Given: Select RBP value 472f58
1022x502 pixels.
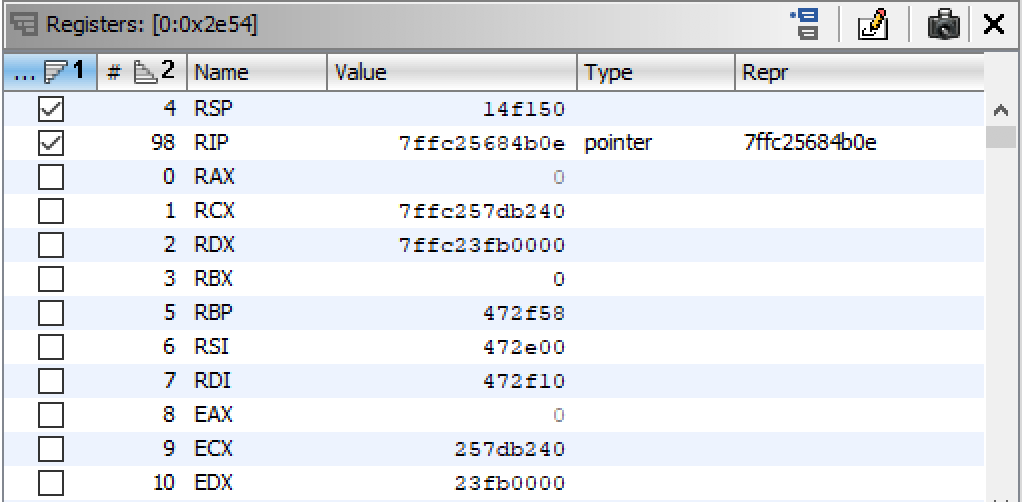Looking at the screenshot, I should [523, 313].
